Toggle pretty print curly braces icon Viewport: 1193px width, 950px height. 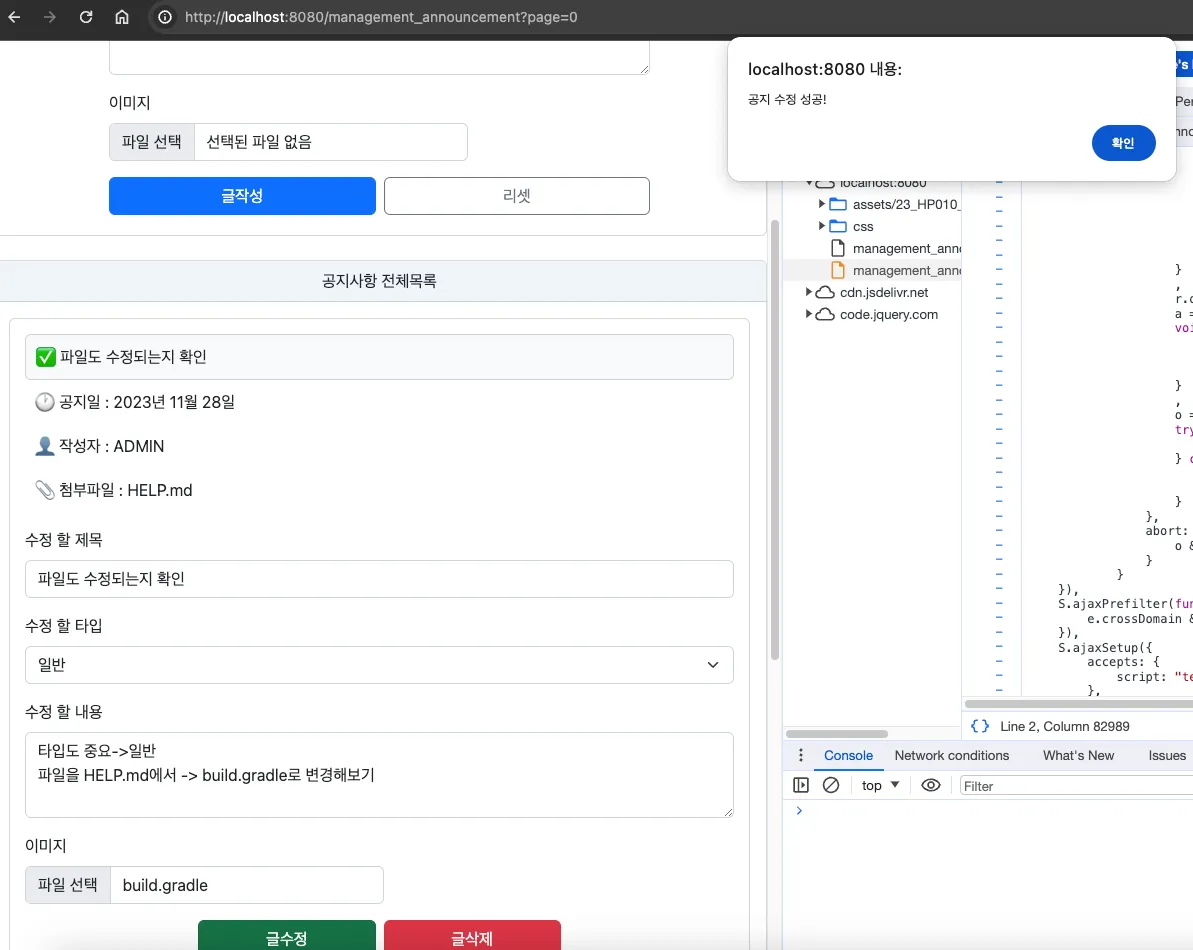(980, 726)
